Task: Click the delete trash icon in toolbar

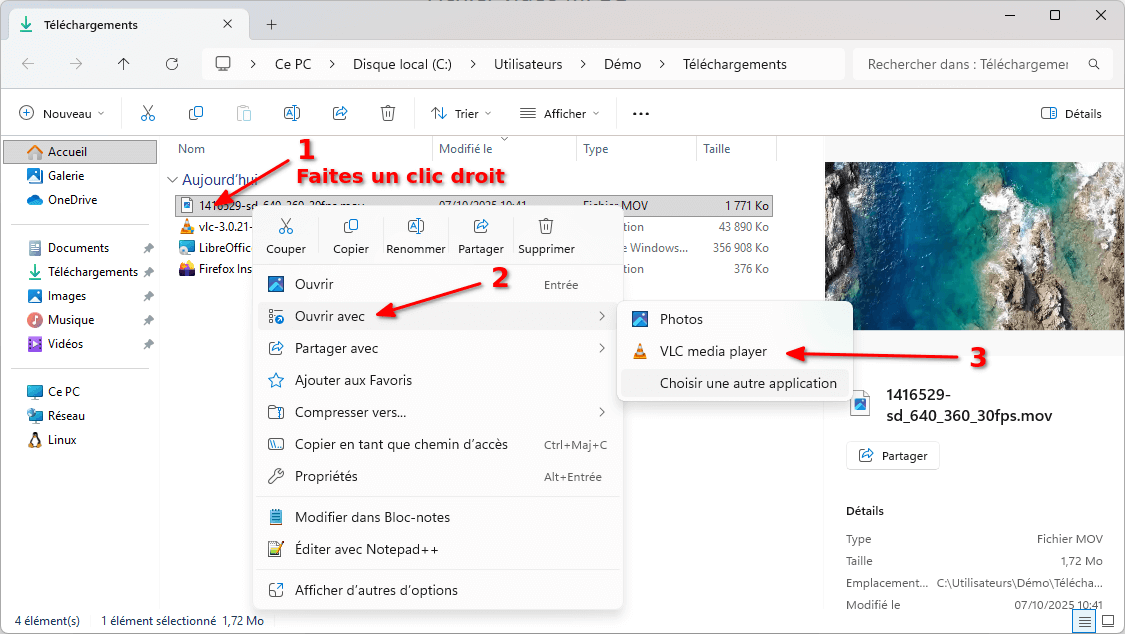Action: [x=388, y=114]
